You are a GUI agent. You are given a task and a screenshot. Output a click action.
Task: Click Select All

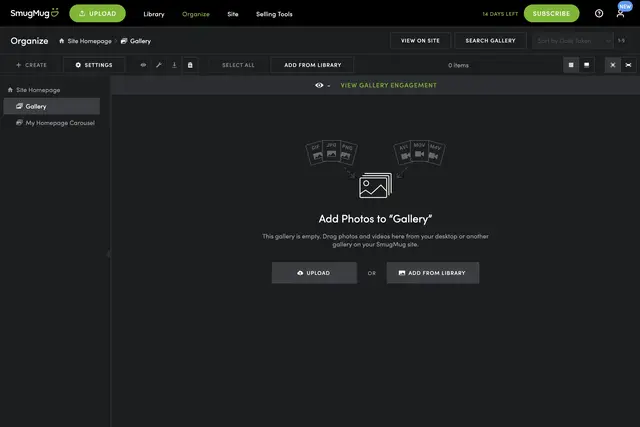tap(238, 65)
